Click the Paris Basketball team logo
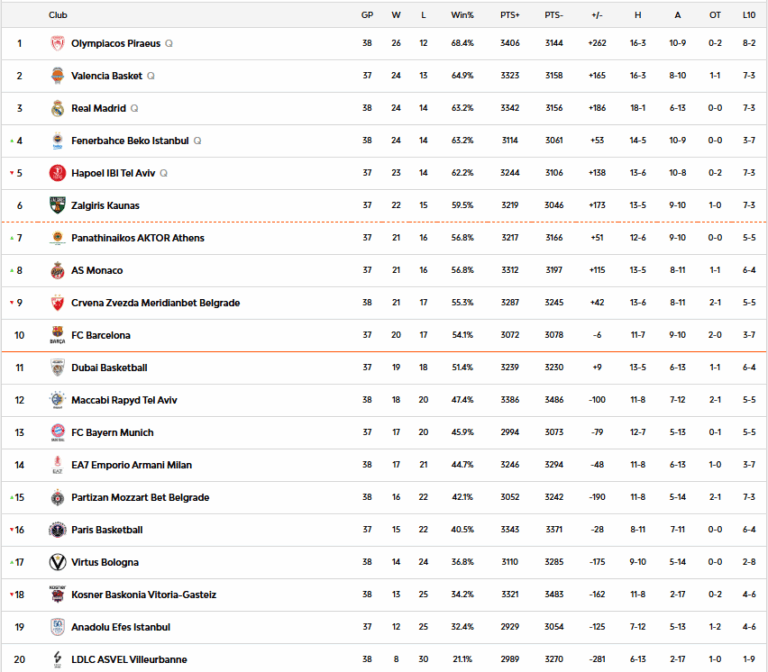Screen dimensions: 768x672 pos(57,530)
